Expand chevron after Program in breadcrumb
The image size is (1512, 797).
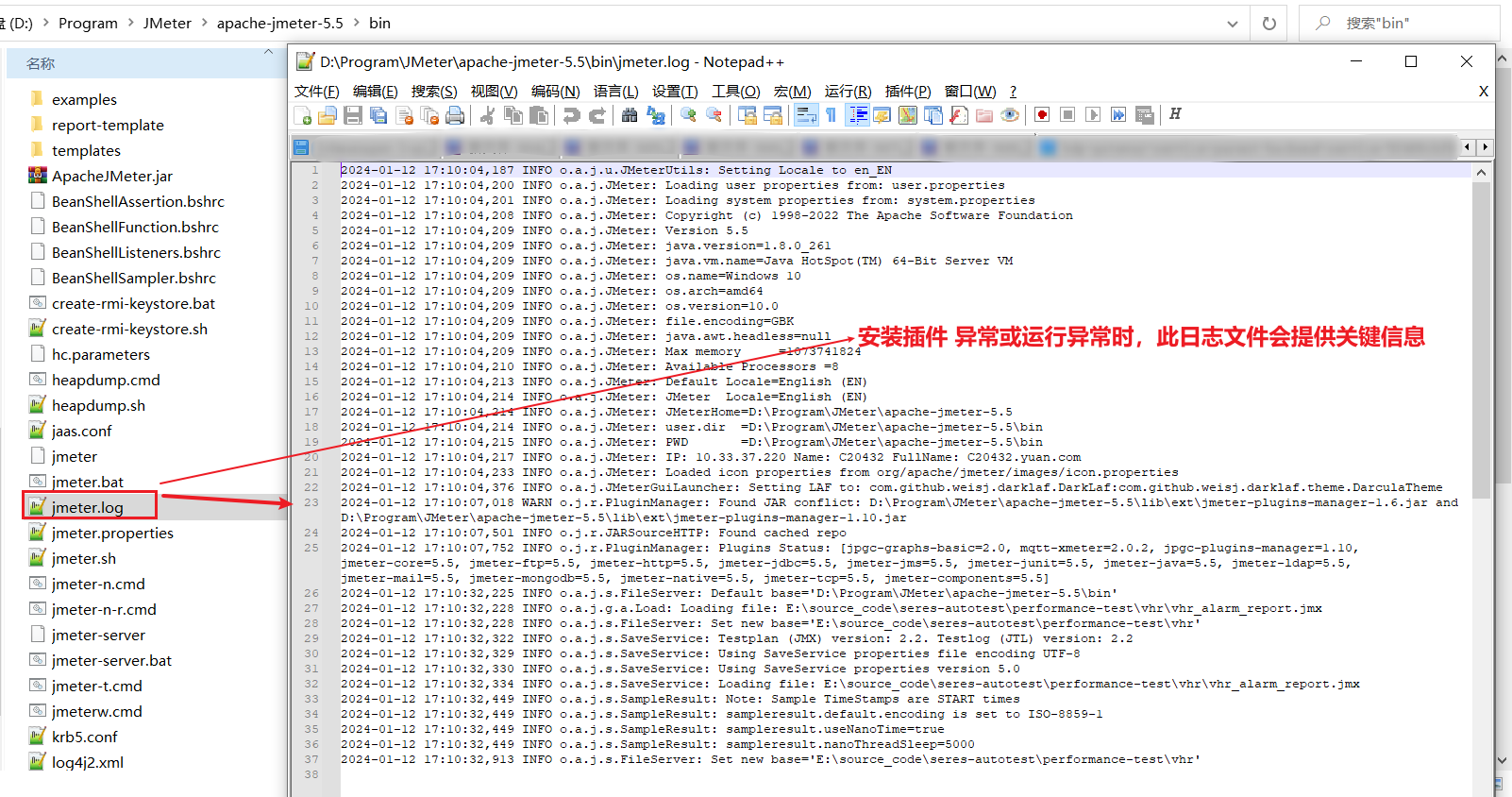[x=130, y=23]
